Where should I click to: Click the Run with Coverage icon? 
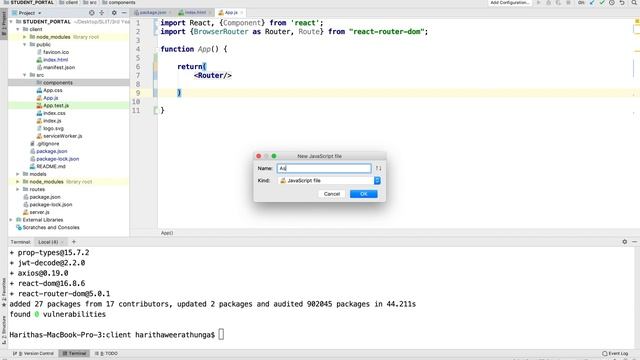(558, 3)
